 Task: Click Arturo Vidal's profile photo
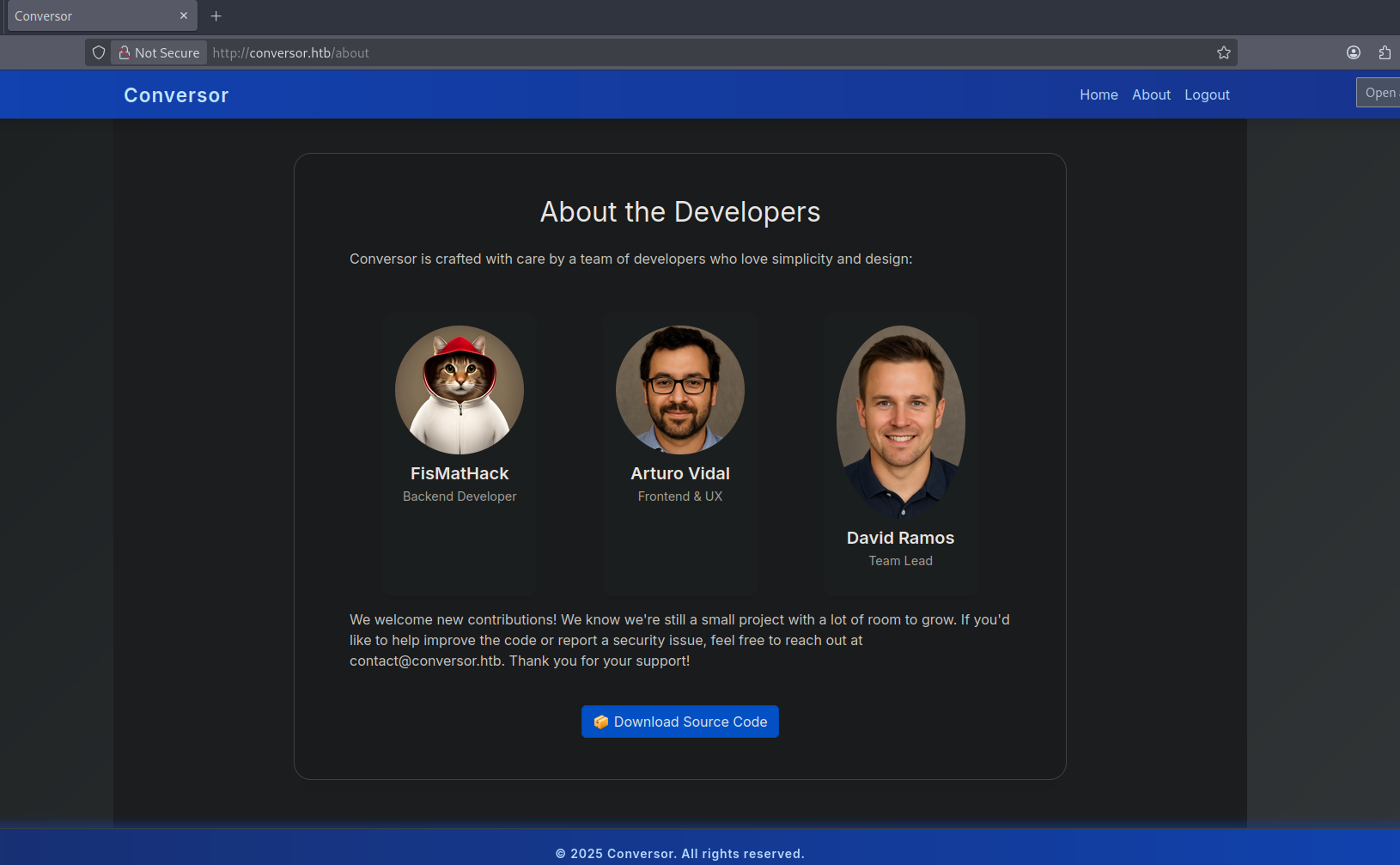(x=680, y=390)
